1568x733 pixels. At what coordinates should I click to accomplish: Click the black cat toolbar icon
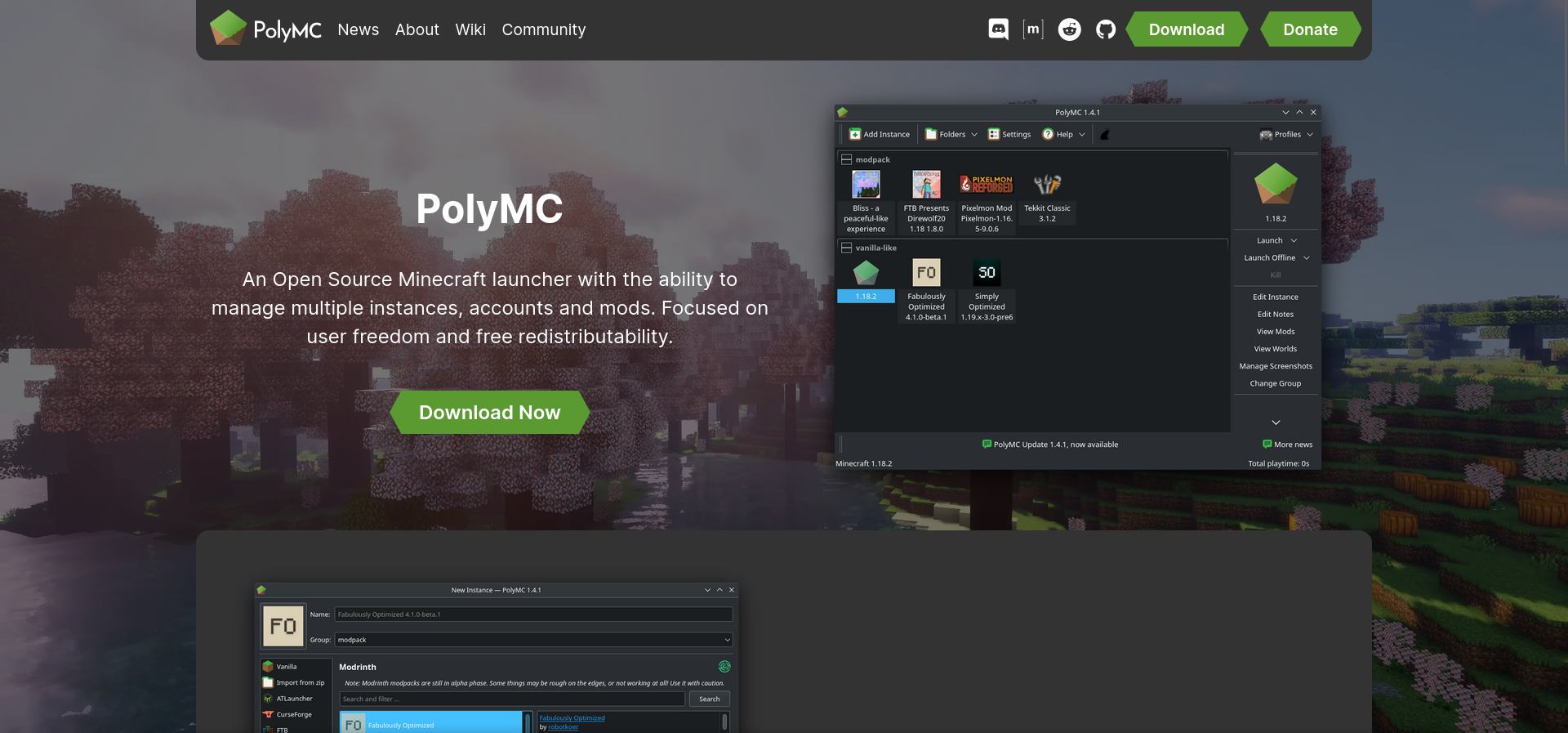coord(1105,135)
